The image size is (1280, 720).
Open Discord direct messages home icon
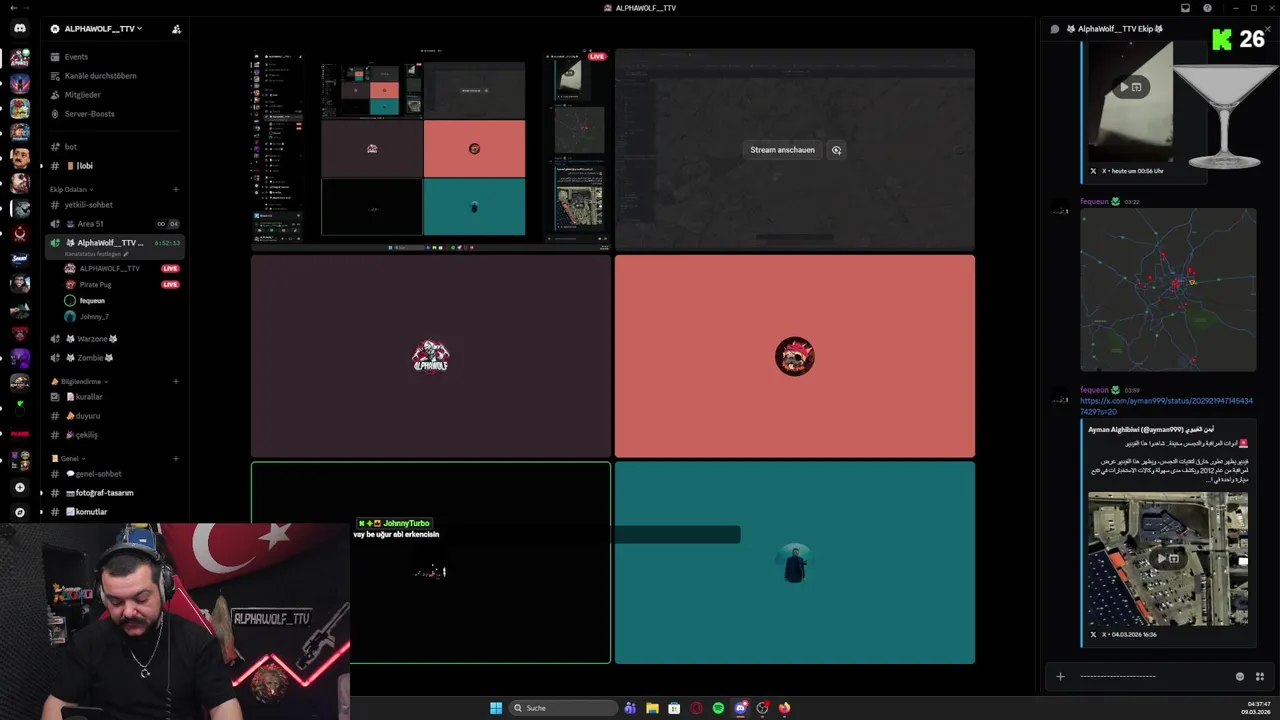tap(19, 29)
